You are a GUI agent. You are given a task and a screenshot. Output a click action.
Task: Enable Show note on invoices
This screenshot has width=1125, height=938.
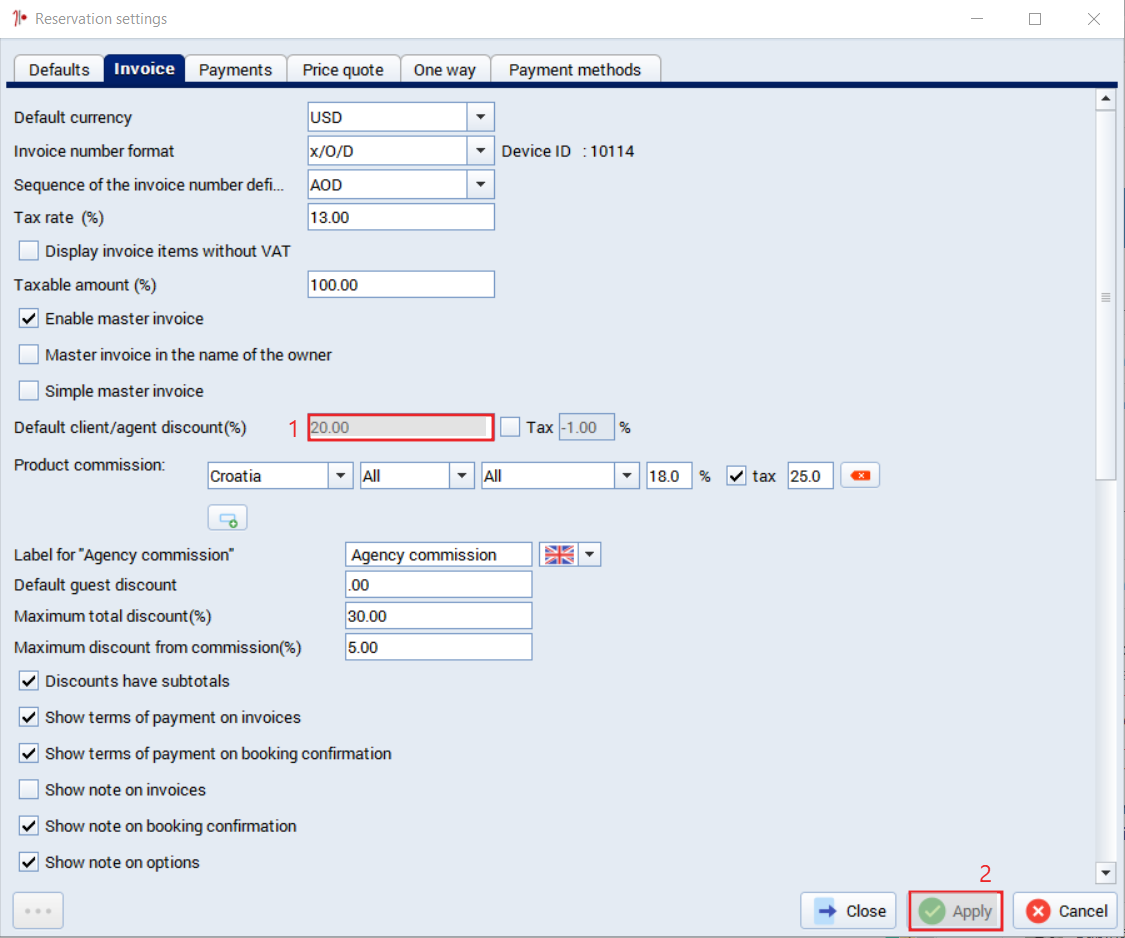point(29,789)
